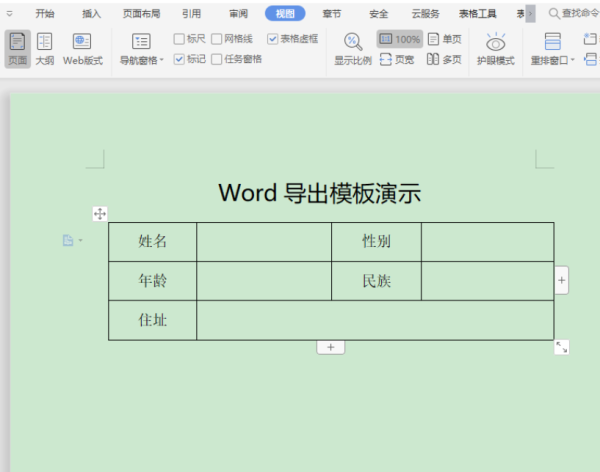Enable 护眼模式 eye protection mode

[494, 48]
